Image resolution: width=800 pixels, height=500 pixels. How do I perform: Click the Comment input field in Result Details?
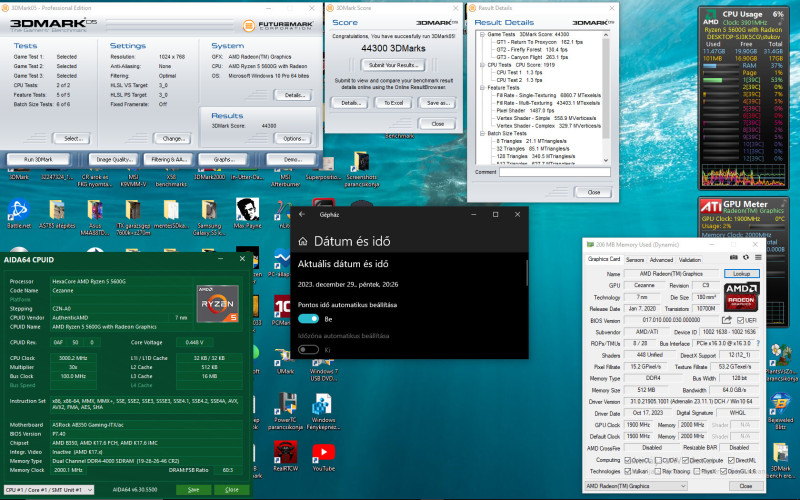pos(555,172)
